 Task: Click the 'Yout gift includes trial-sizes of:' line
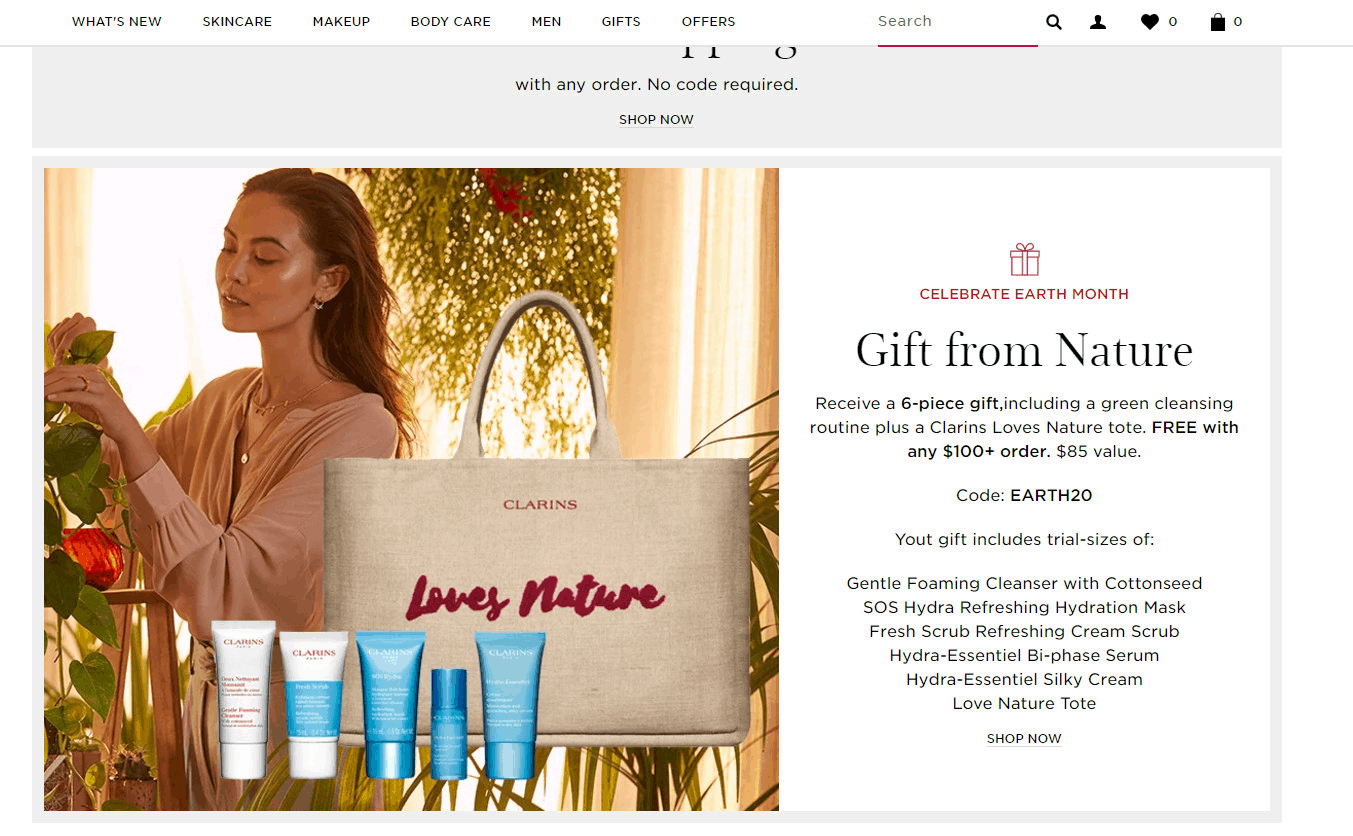(x=1024, y=539)
